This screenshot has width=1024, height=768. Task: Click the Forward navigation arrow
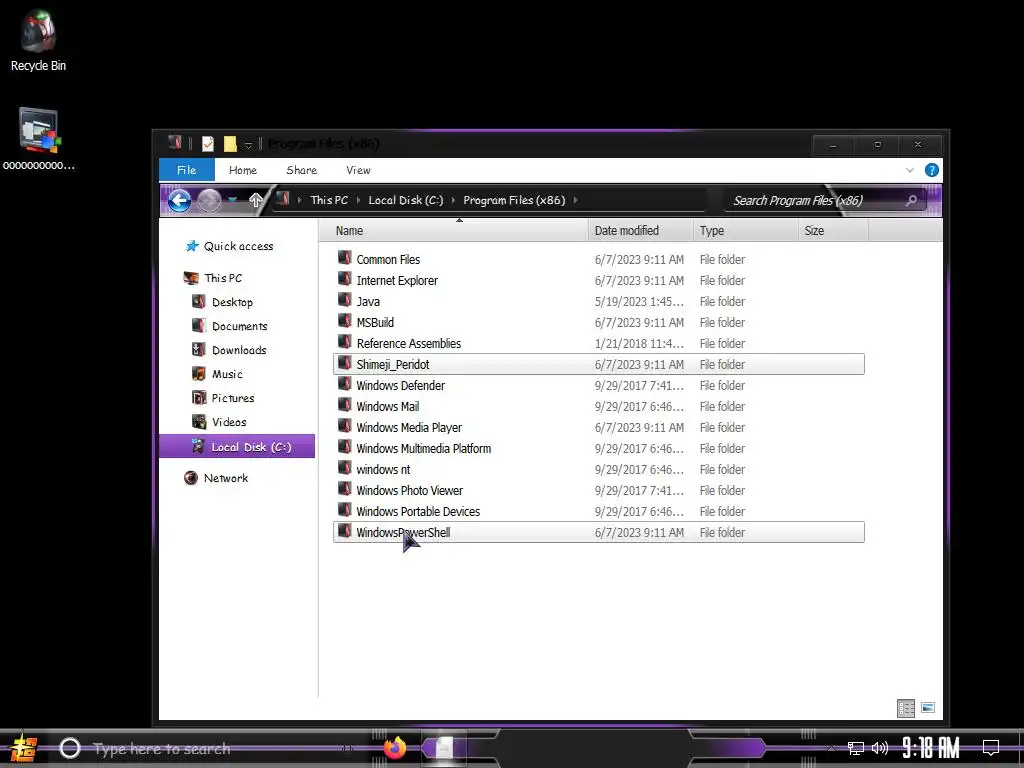(x=209, y=200)
